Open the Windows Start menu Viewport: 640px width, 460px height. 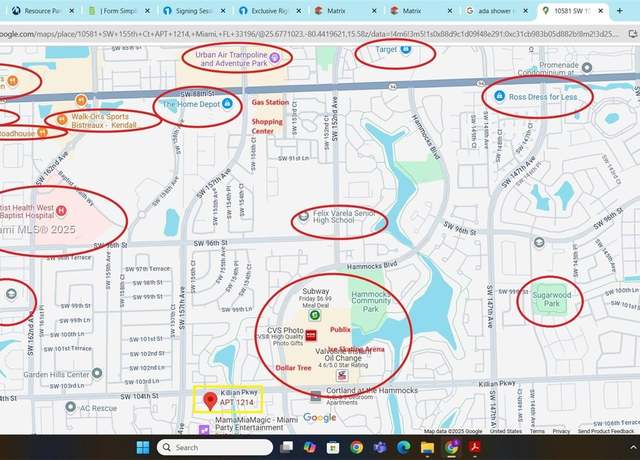pos(143,447)
